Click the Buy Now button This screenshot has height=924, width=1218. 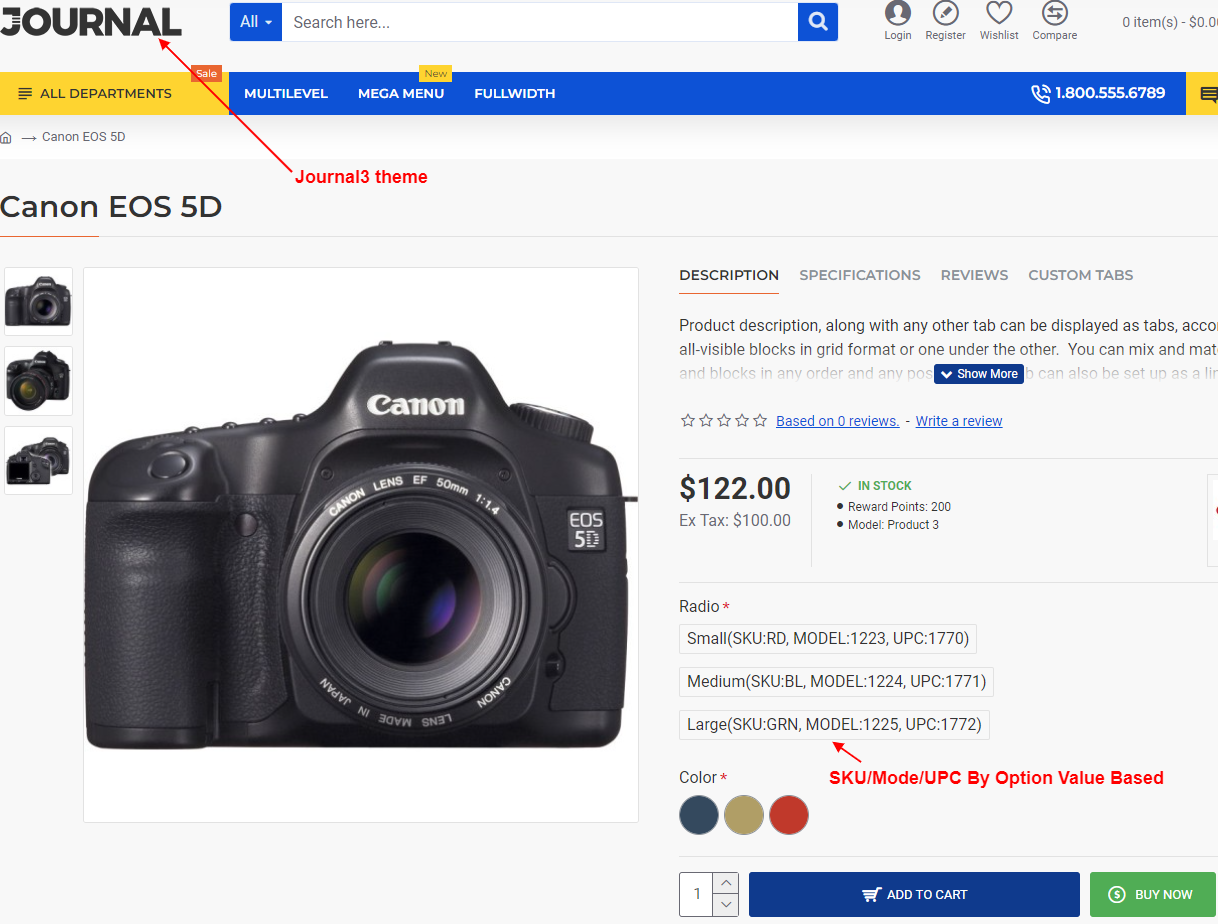tap(1152, 895)
